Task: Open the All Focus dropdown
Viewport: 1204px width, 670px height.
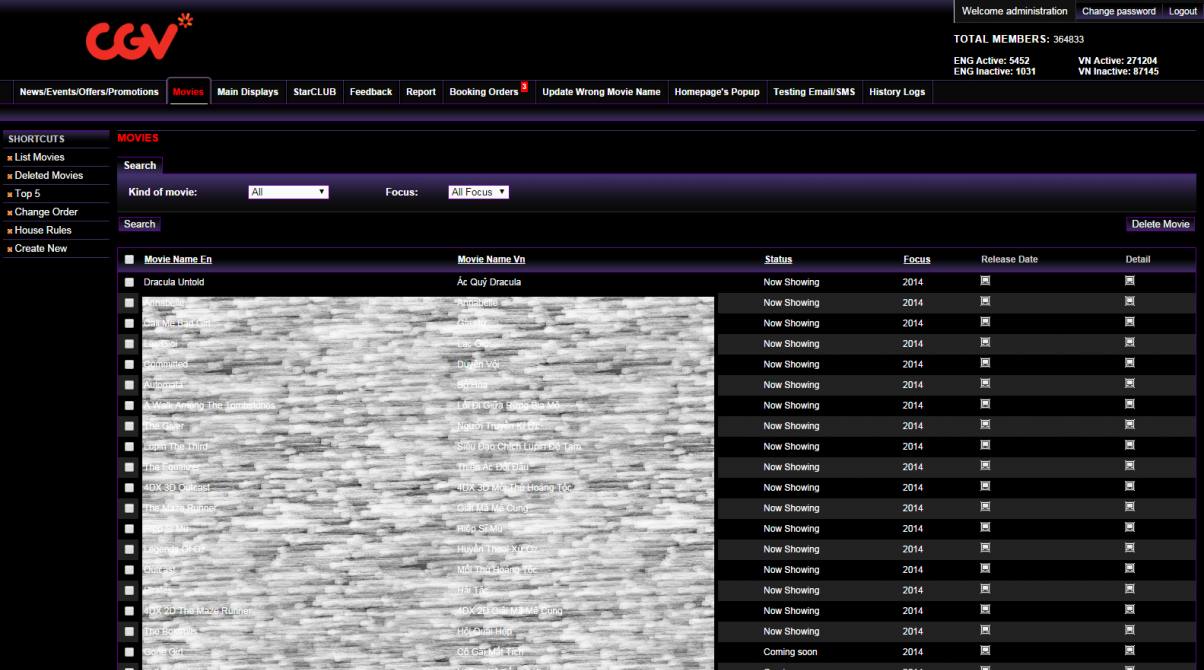Action: click(x=478, y=192)
